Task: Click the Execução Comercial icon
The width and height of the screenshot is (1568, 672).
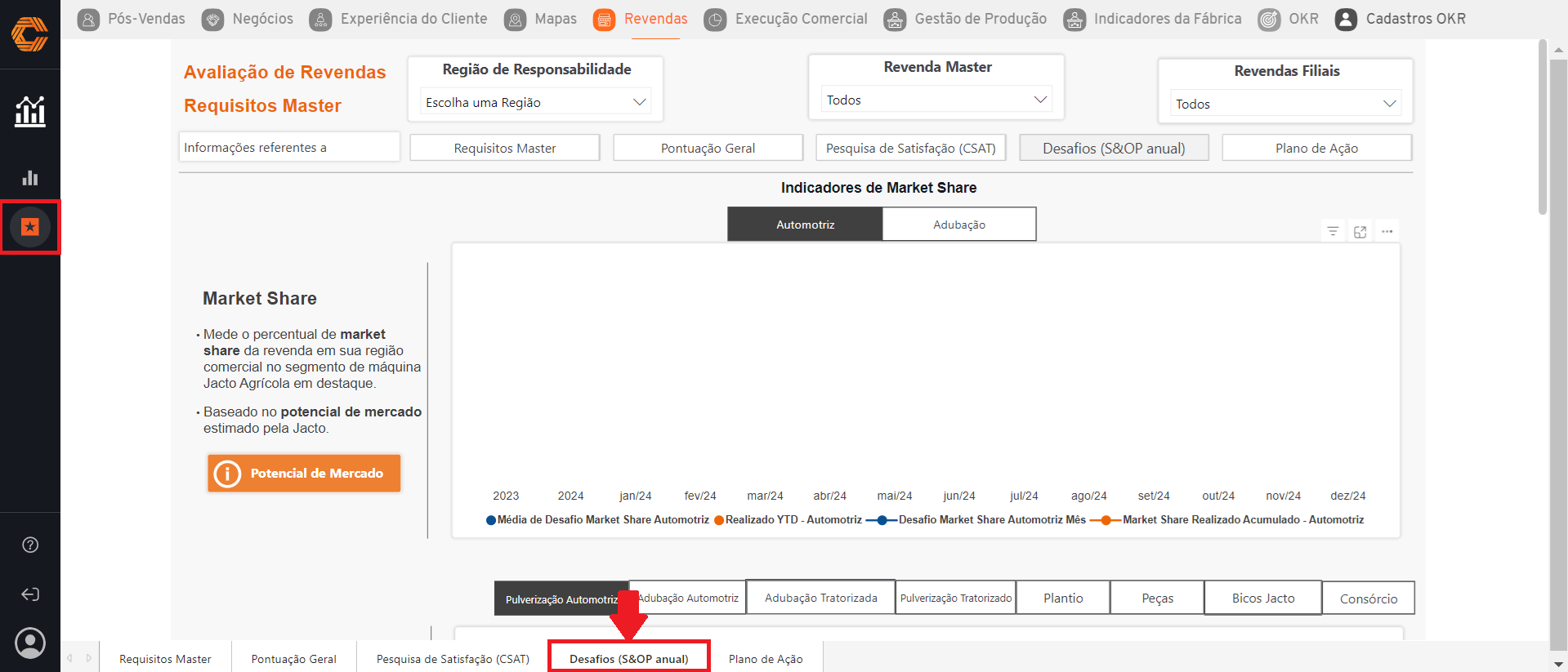Action: (716, 20)
